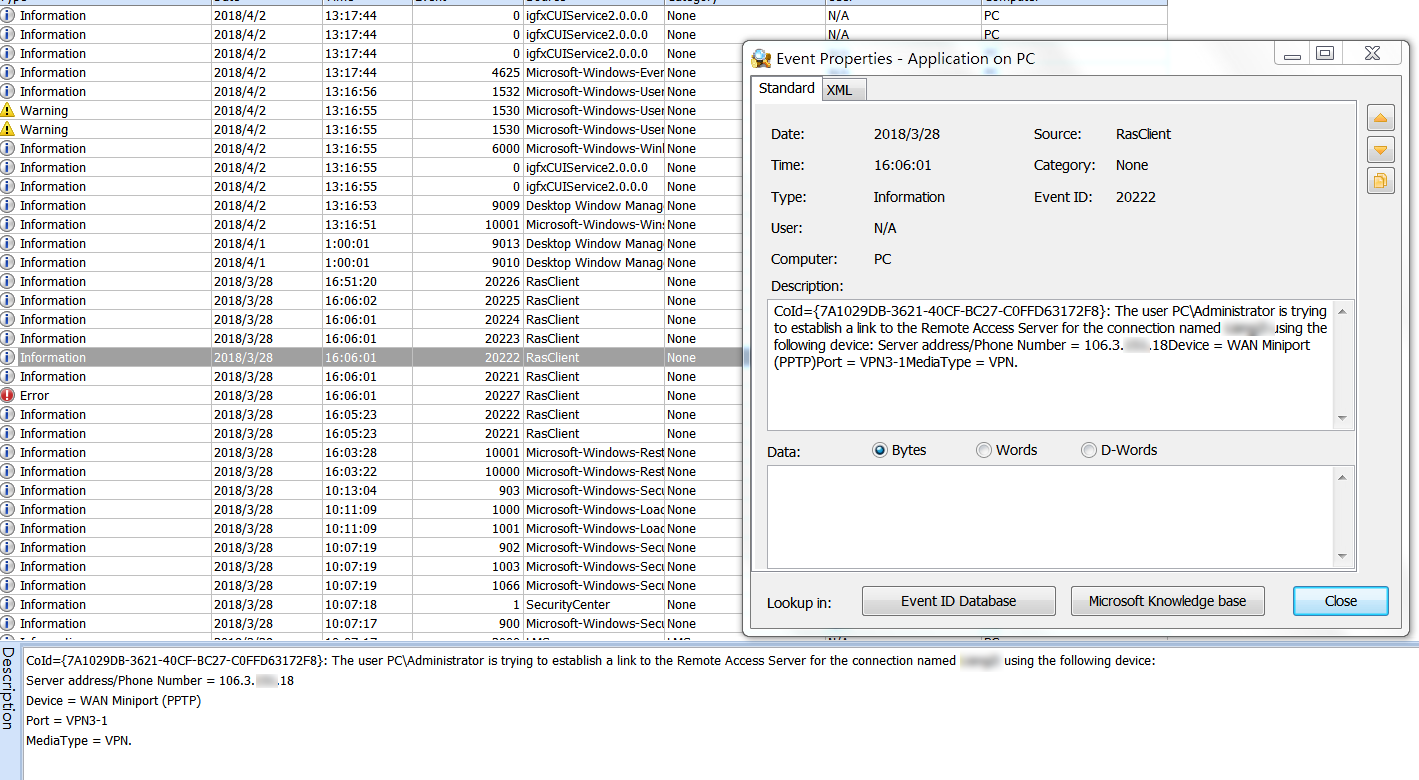Click the Event Properties window title icon
The width and height of the screenshot is (1419, 780).
pos(761,58)
